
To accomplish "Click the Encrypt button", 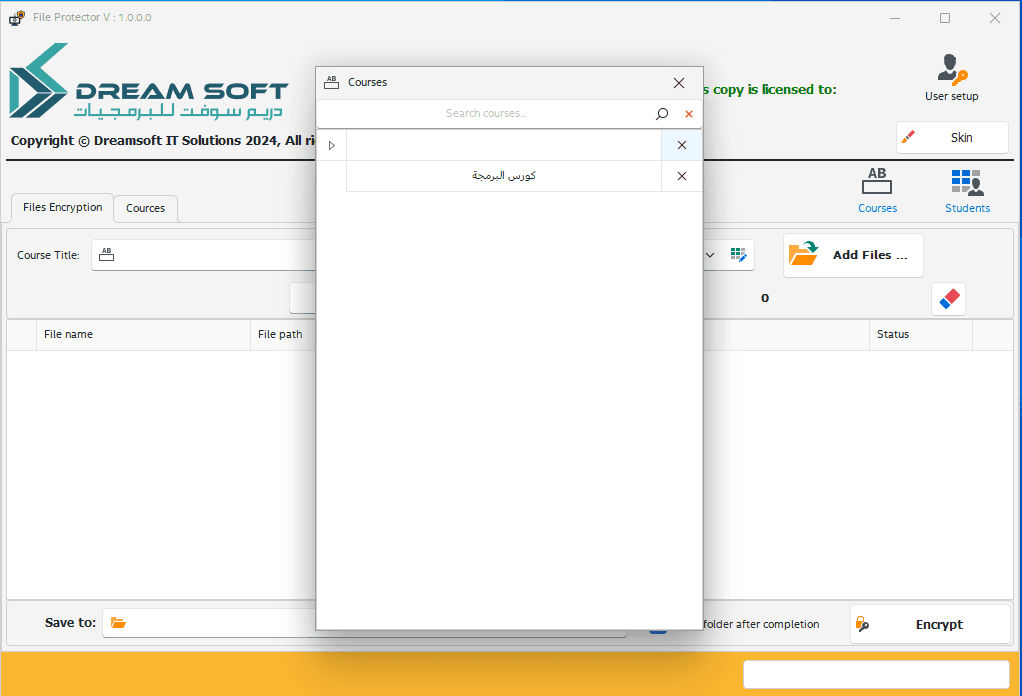I will click(x=930, y=624).
